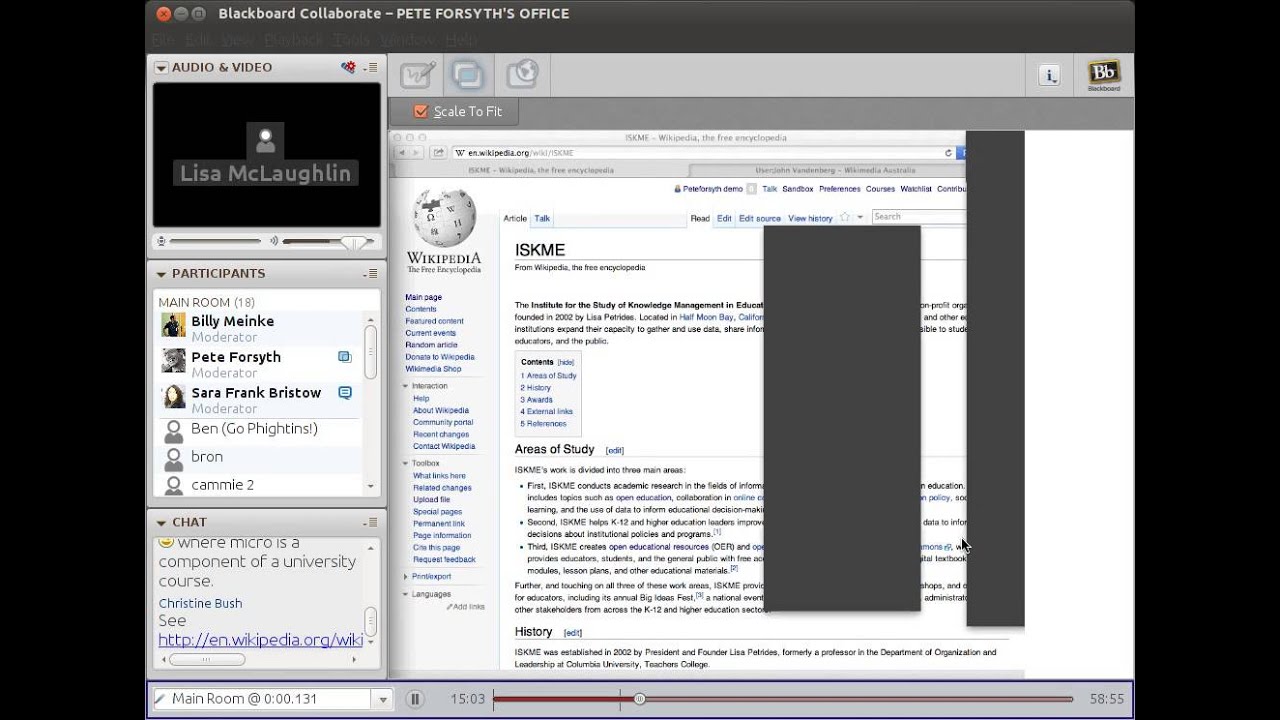Viewport: 1280px width, 720px height.
Task: Click Pete Forsyth's application sharing status icon
Action: point(345,357)
